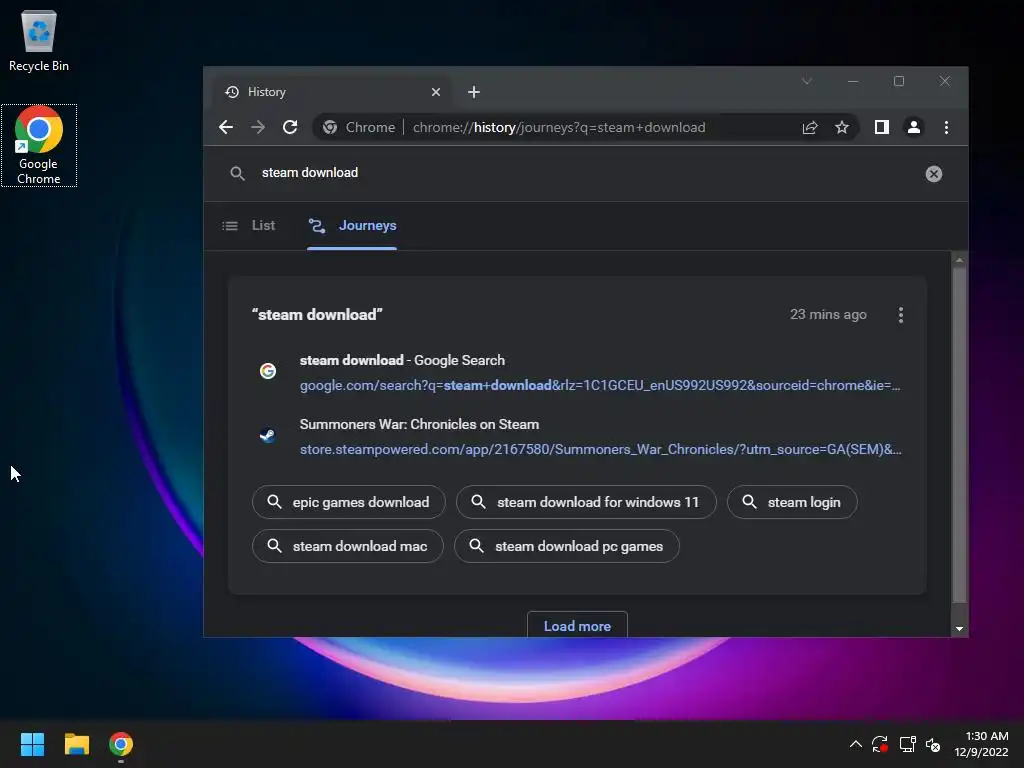Click the address bar URL
The width and height of the screenshot is (1024, 768).
point(559,127)
